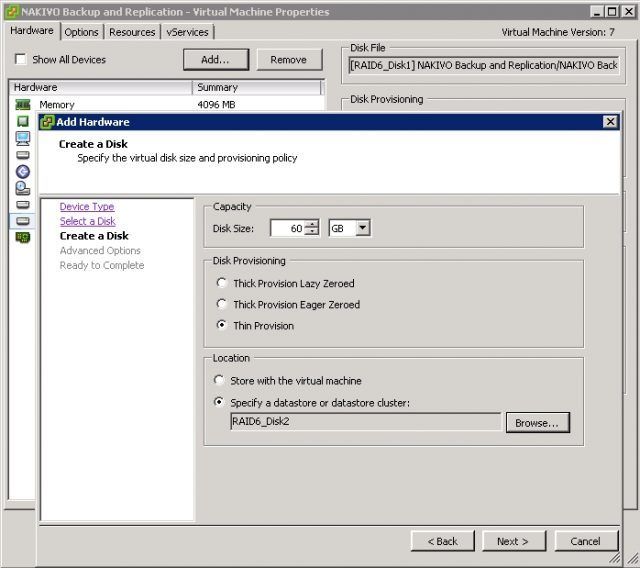Click the RAID6_Disk2 datastore field
640x568 pixels.
click(x=365, y=422)
